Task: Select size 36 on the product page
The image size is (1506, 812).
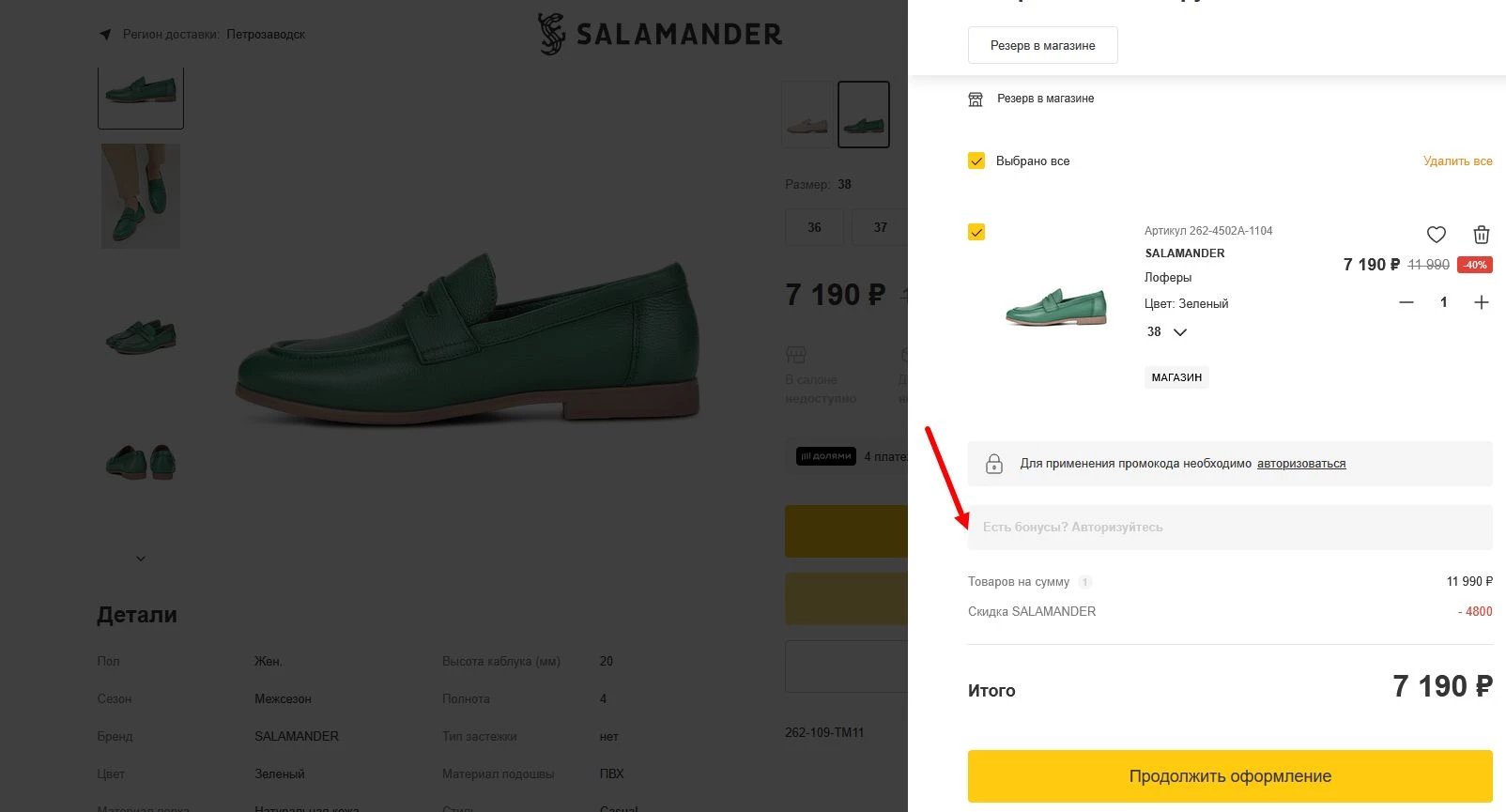Action: click(x=813, y=227)
